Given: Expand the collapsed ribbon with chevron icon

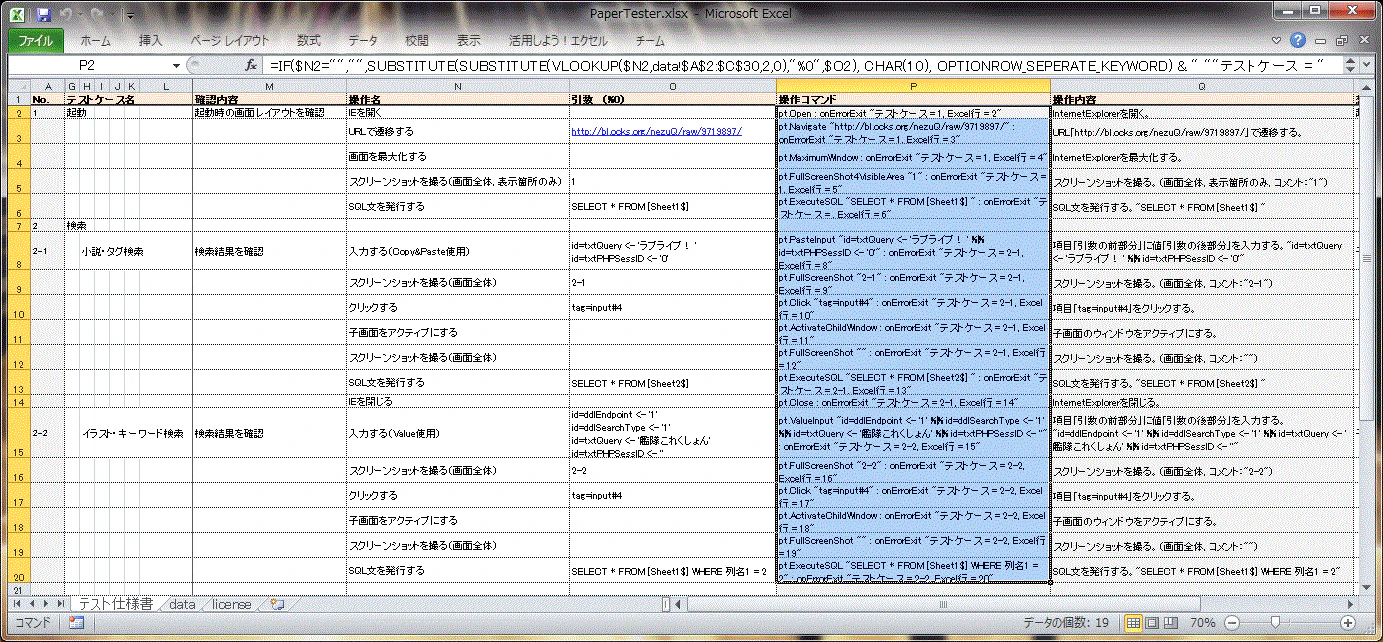Looking at the screenshot, I should pos(1278,41).
